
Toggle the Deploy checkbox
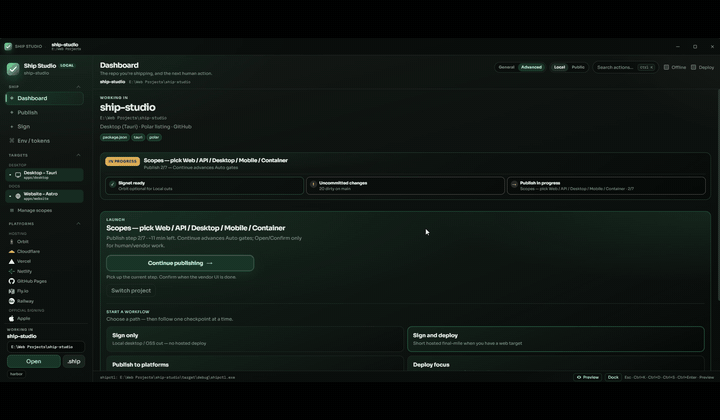coord(693,67)
